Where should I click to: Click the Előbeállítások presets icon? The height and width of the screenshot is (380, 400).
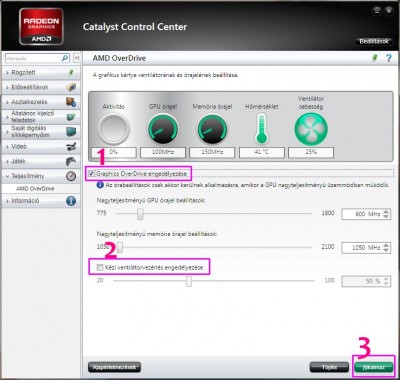click(x=71, y=87)
